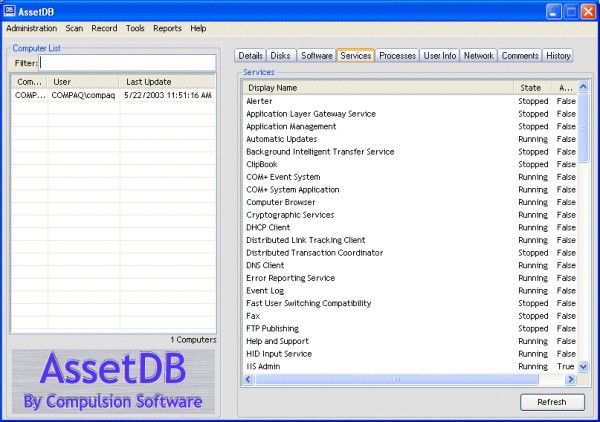Open the Comments tab
Viewport: 600px width, 422px height.
coord(520,55)
